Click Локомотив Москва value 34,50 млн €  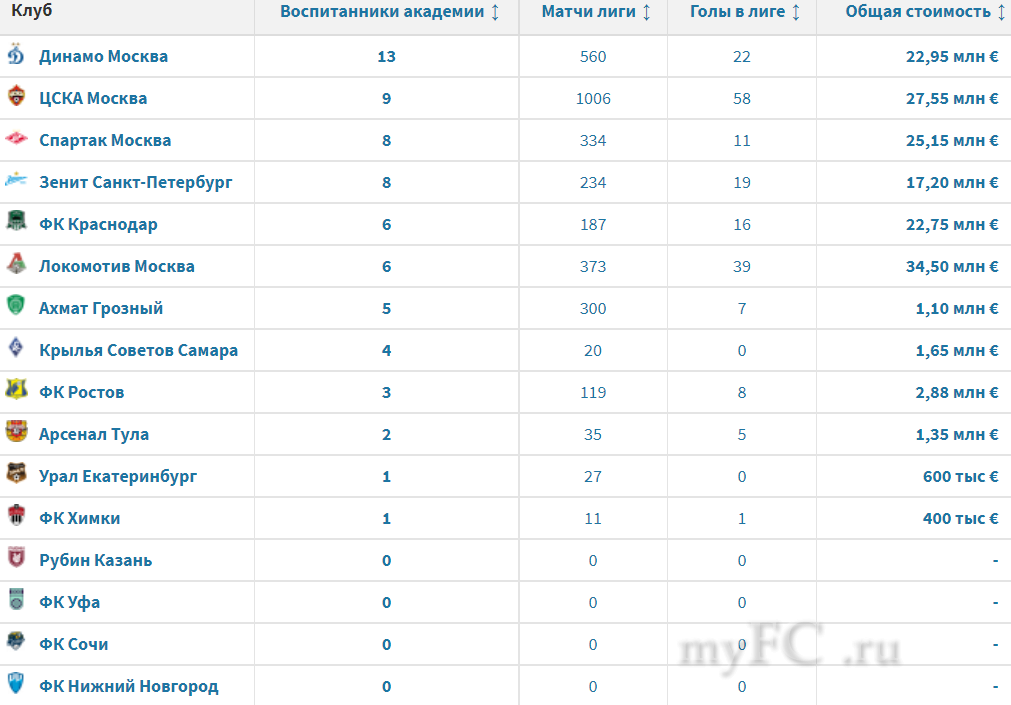pos(952,266)
